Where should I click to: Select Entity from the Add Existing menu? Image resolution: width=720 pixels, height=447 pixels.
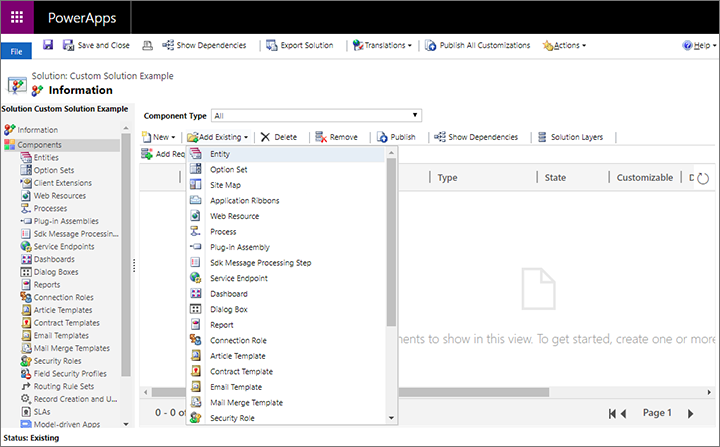click(285, 154)
